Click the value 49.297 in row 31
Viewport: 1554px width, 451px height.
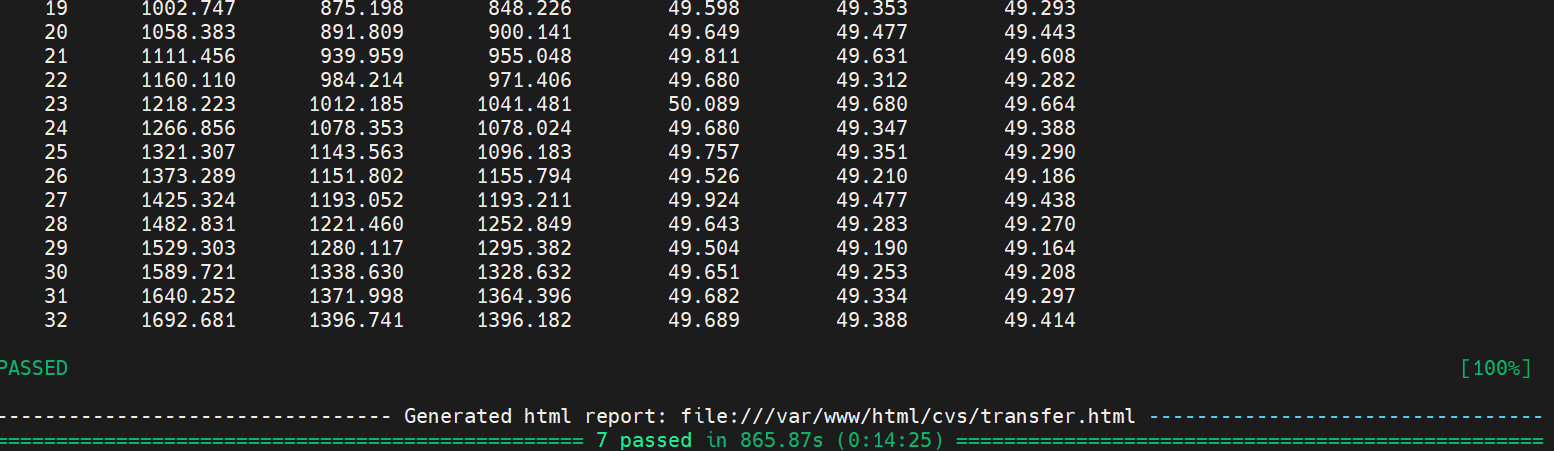[x=1040, y=296]
